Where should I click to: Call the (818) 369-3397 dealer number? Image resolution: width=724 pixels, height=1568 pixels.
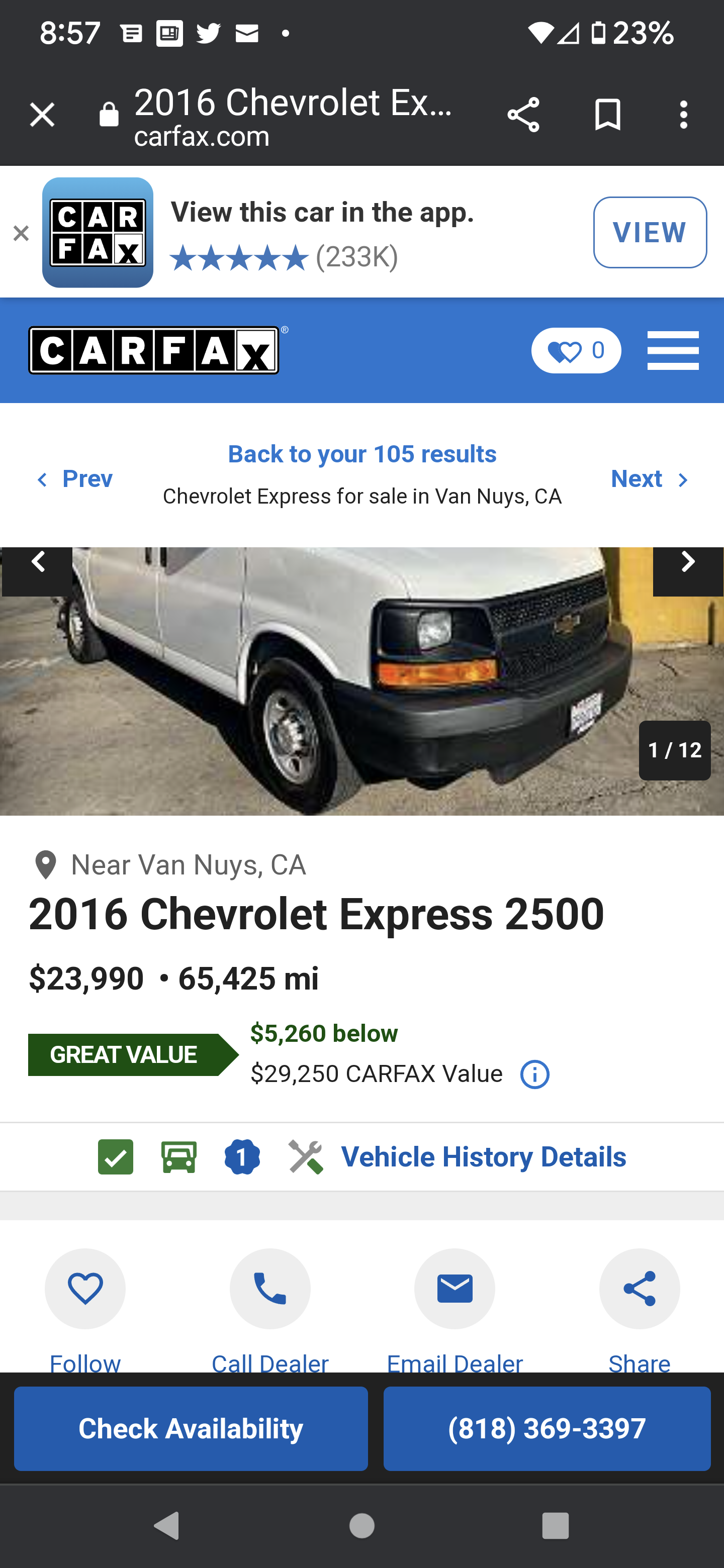click(x=546, y=1429)
